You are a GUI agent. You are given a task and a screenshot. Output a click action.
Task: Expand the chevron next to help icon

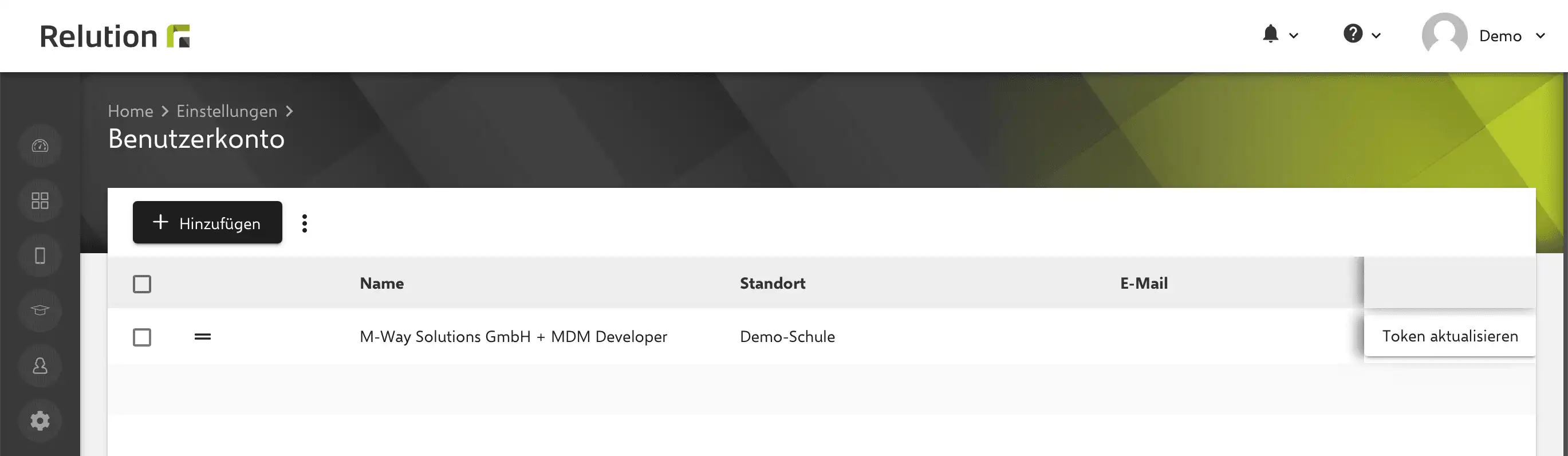click(1376, 36)
